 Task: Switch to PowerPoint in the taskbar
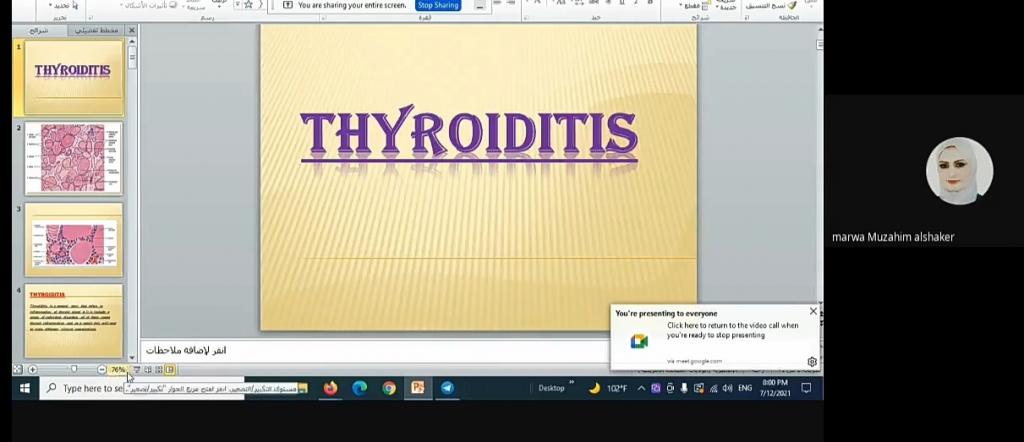pos(418,388)
